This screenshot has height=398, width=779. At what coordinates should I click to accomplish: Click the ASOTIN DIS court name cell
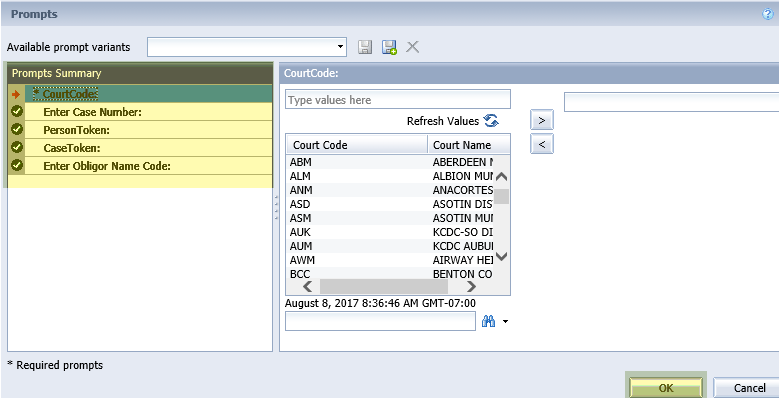[463, 204]
